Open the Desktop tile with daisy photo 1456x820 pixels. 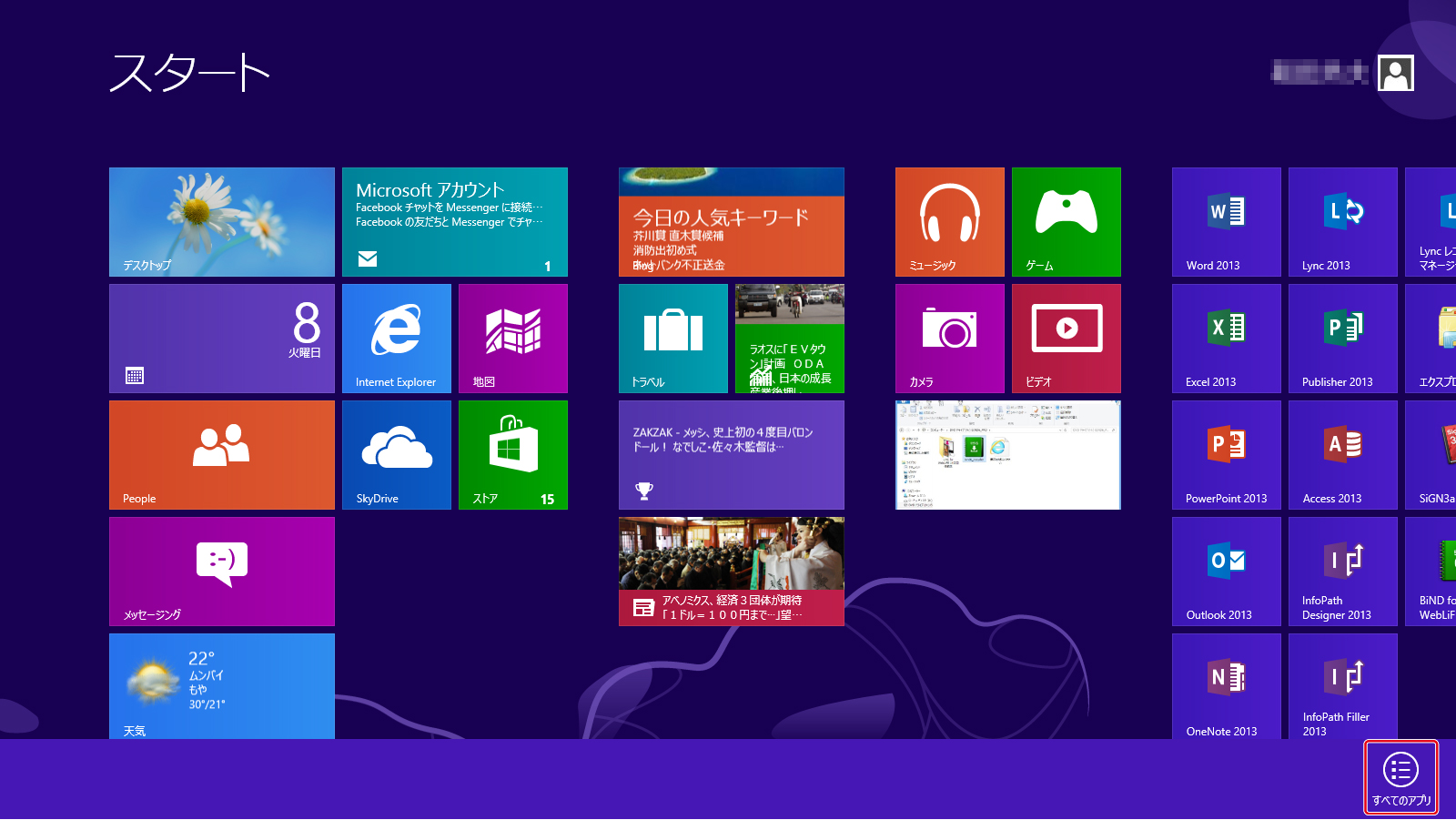pos(222,222)
